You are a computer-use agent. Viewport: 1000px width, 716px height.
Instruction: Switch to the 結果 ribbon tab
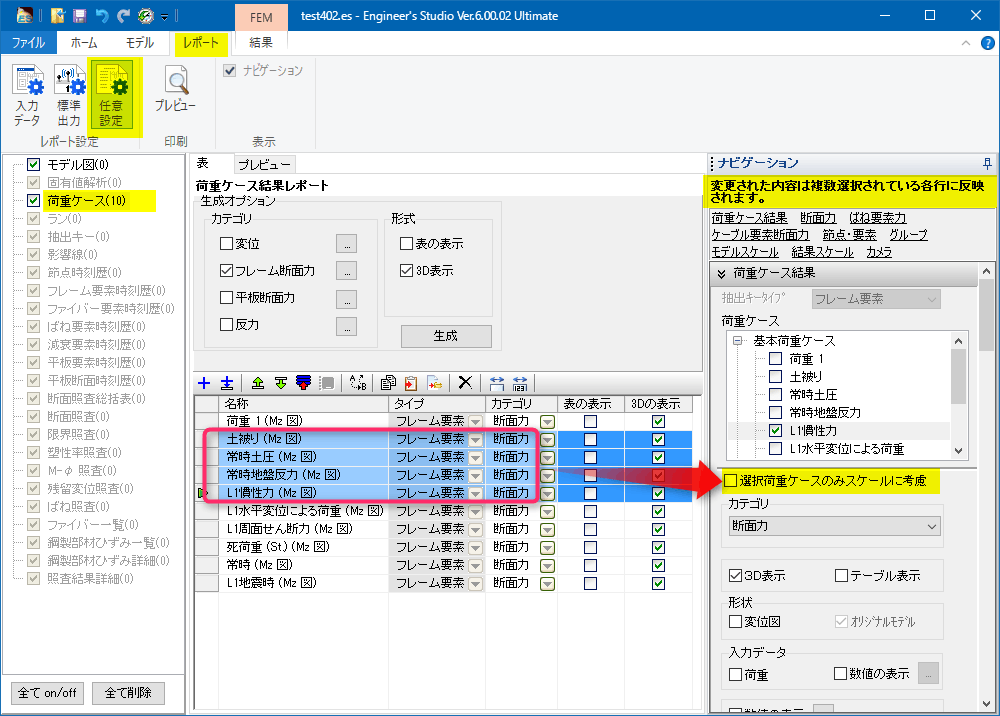[x=260, y=42]
